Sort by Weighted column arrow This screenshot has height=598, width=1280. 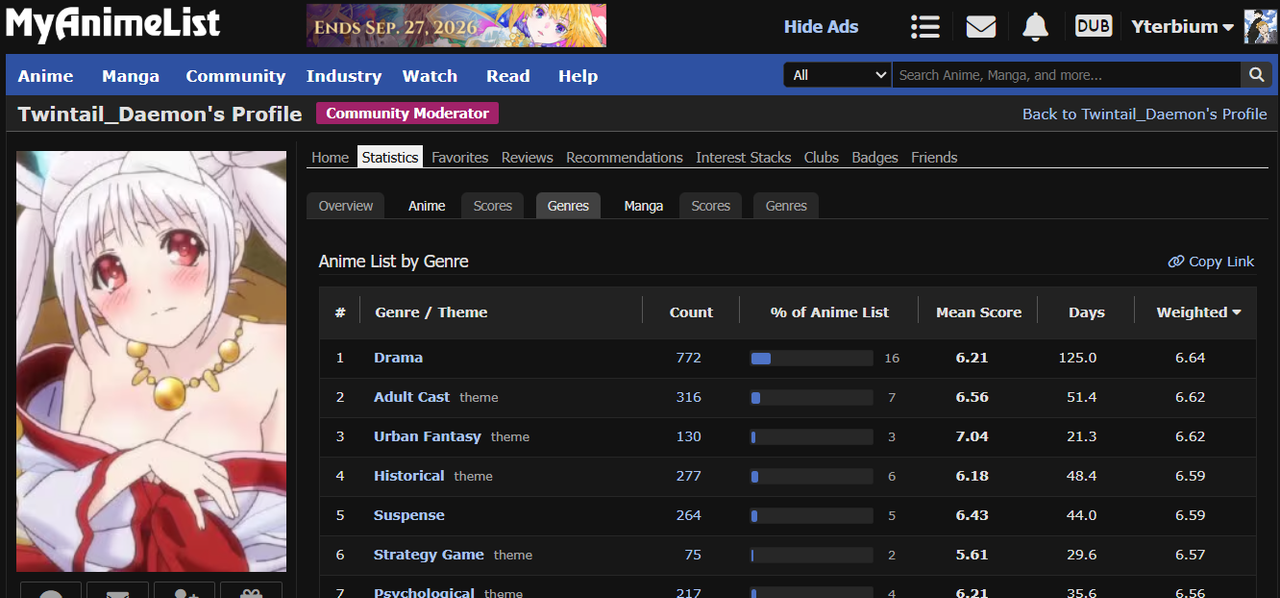click(1237, 313)
